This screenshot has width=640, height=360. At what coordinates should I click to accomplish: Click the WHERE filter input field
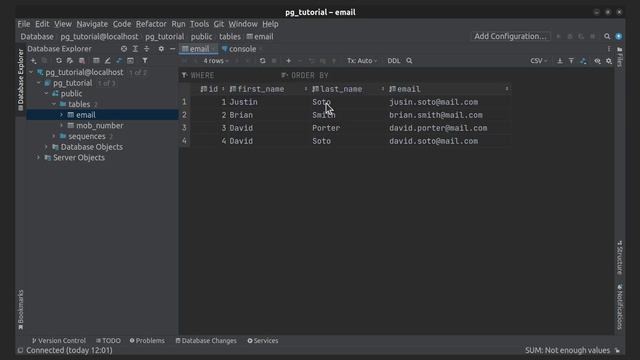tap(230, 76)
